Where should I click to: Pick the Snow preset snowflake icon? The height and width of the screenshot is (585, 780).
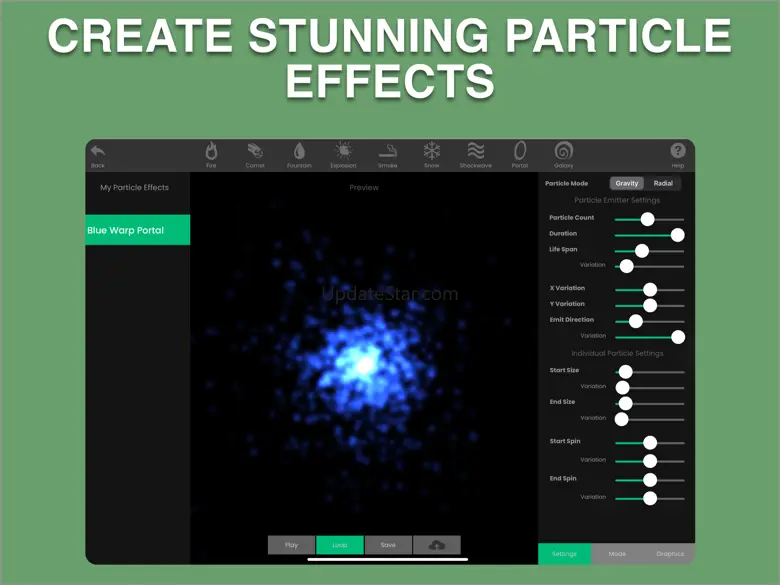pos(432,151)
